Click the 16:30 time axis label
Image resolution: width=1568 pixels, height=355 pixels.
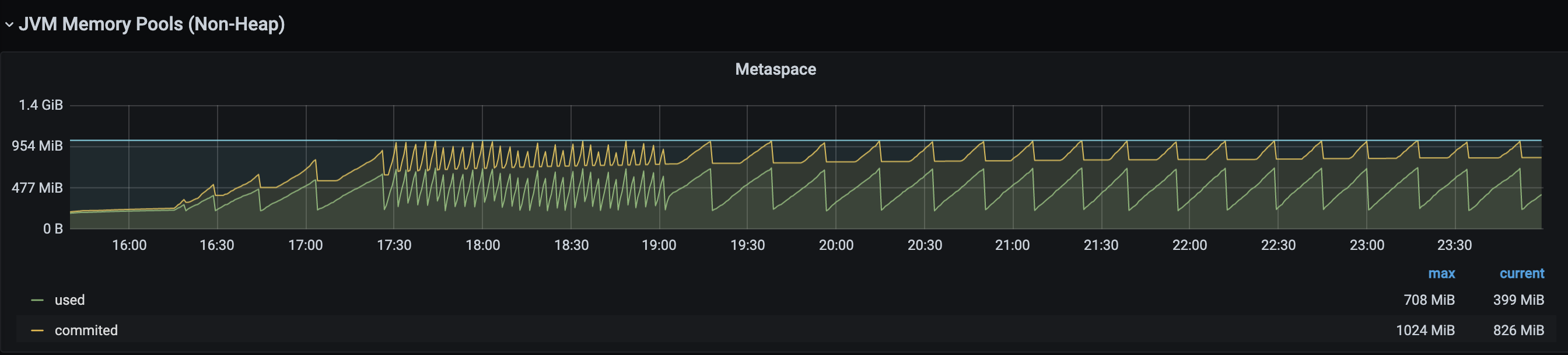tap(216, 245)
